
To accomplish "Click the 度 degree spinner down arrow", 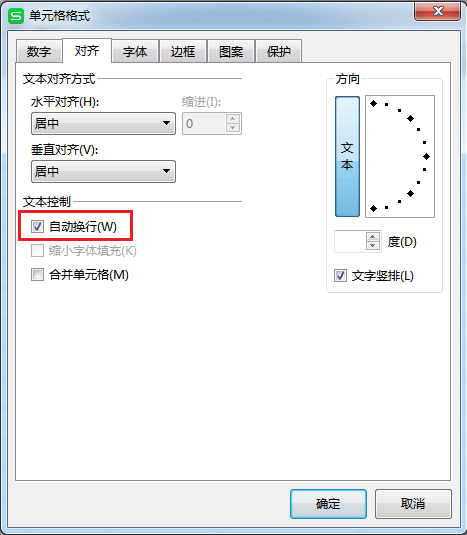I will (x=373, y=246).
